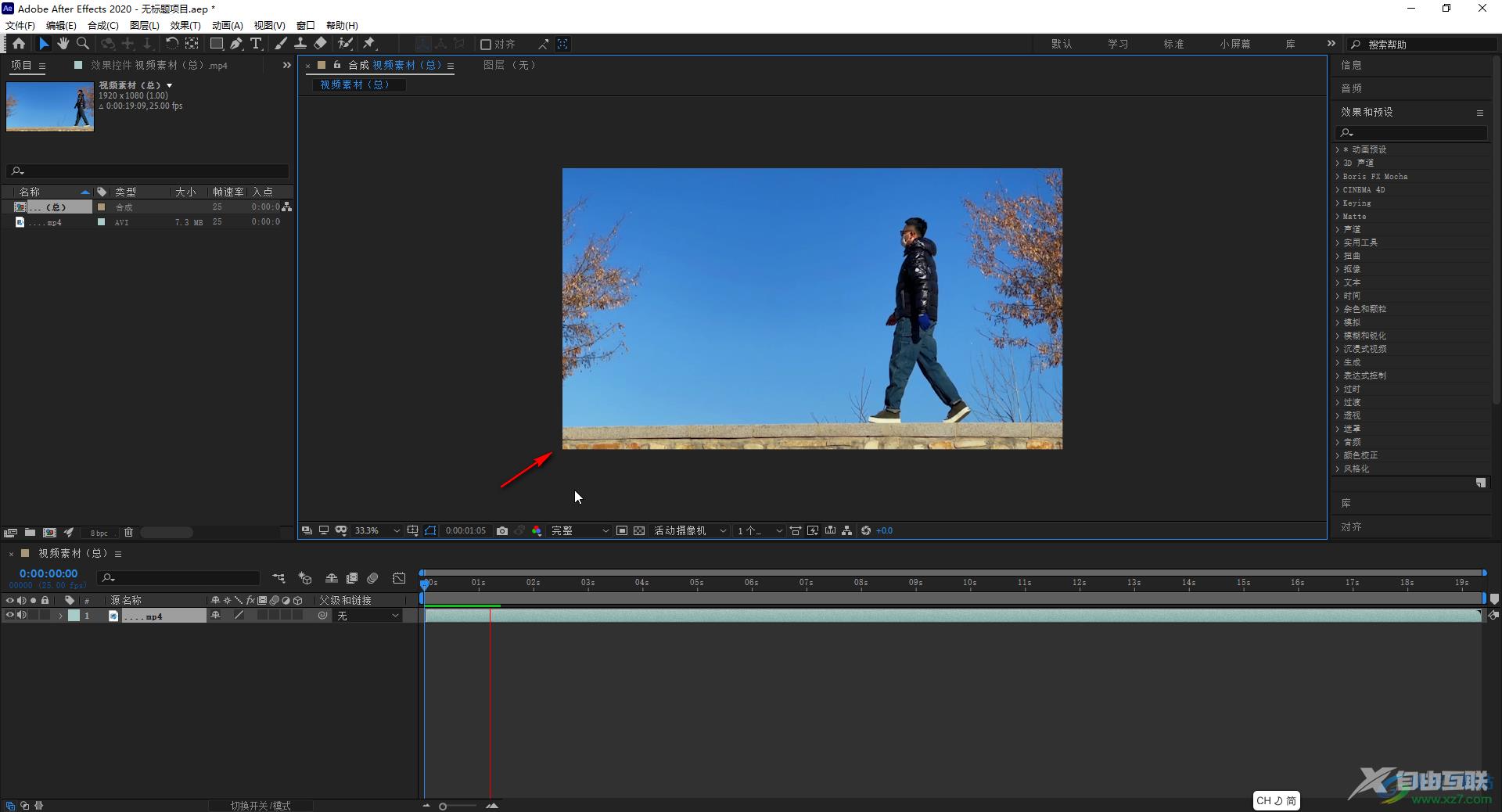This screenshot has width=1502, height=812.
Task: Open the 完整 resolution dropdown
Action: (580, 530)
